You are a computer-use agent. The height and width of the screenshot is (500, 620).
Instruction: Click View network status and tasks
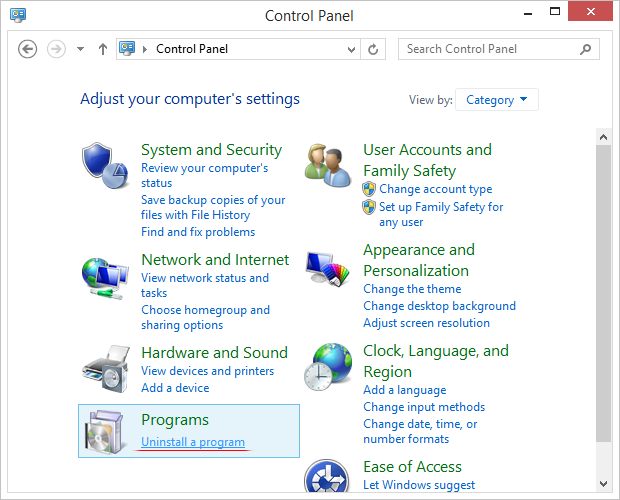pos(205,285)
